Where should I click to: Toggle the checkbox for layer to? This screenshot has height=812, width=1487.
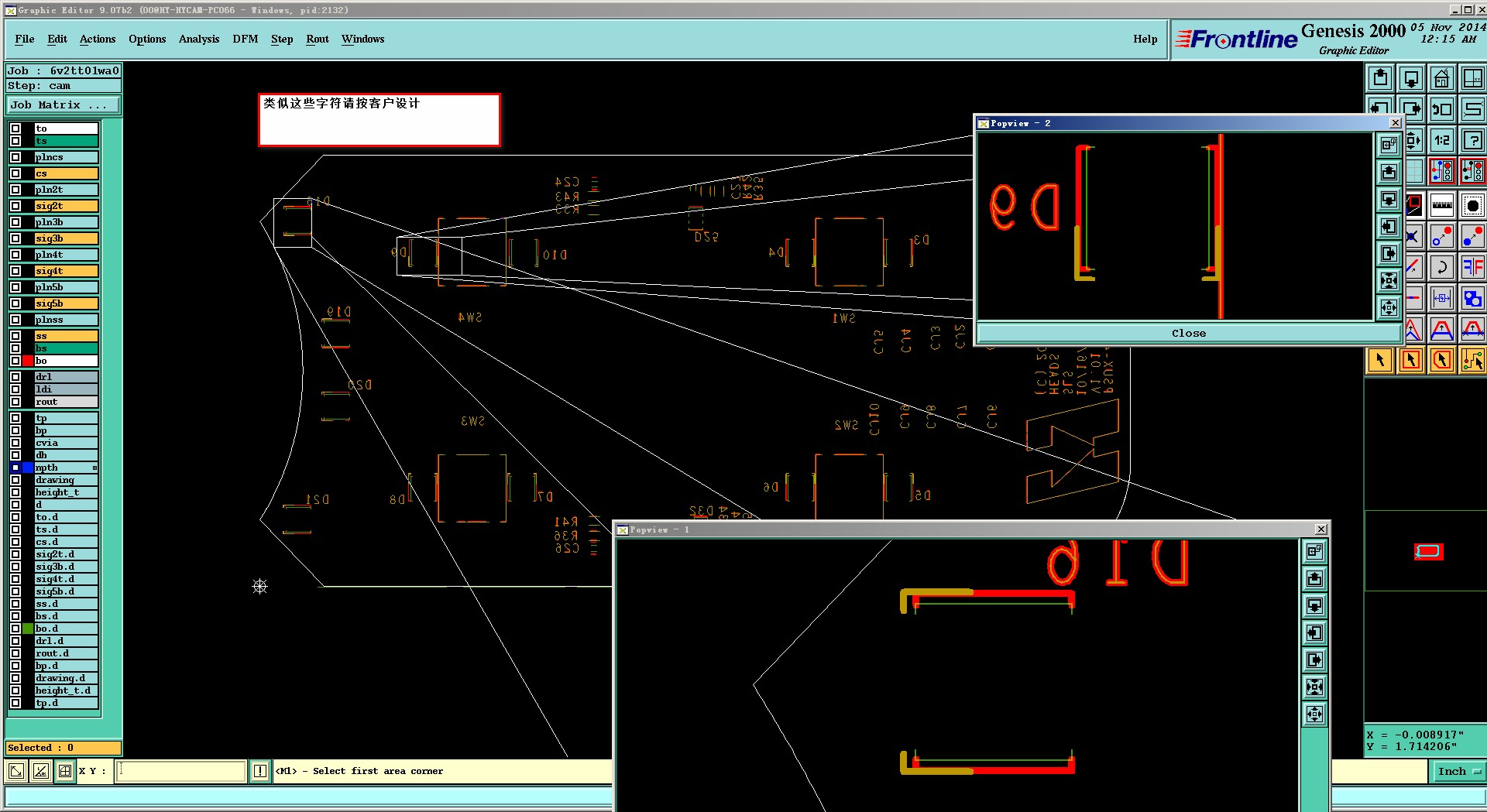tap(15, 128)
